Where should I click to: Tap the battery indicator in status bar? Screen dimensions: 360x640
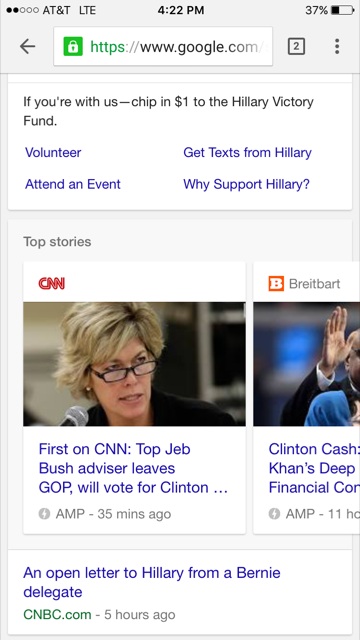pos(342,10)
